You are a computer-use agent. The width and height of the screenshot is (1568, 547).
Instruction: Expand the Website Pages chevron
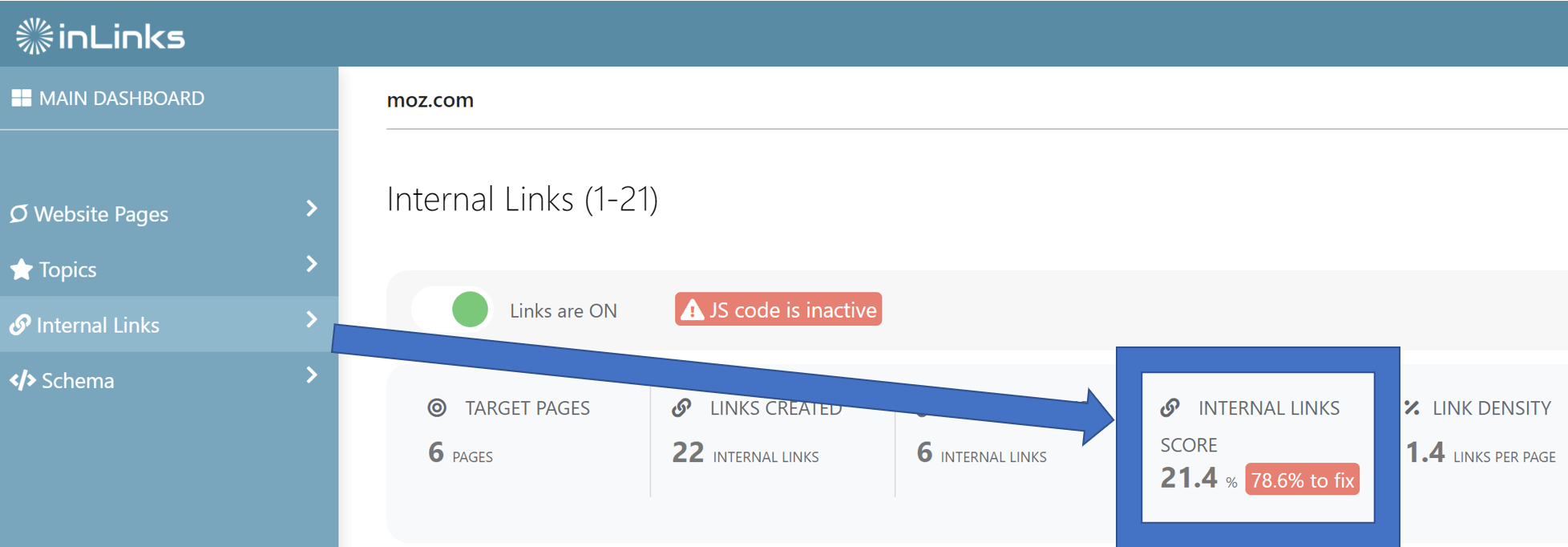pyautogui.click(x=312, y=209)
